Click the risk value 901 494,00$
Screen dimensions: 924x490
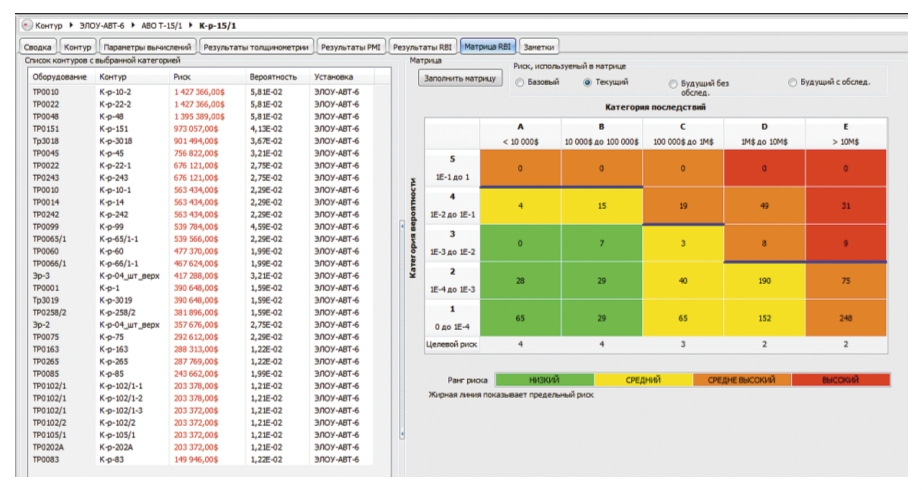coord(196,141)
